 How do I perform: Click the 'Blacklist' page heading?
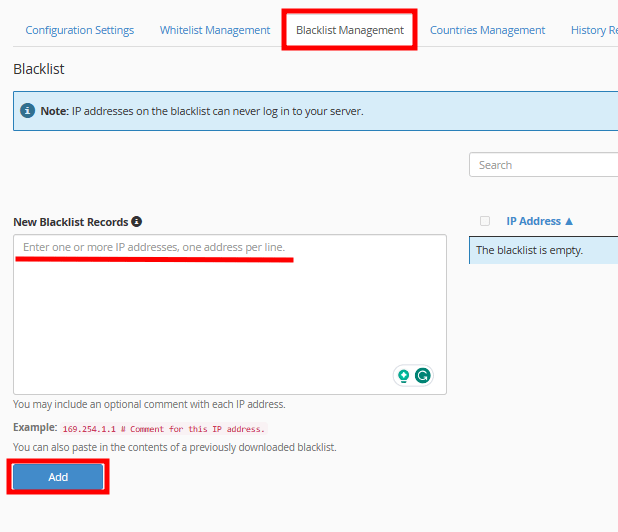(x=39, y=69)
